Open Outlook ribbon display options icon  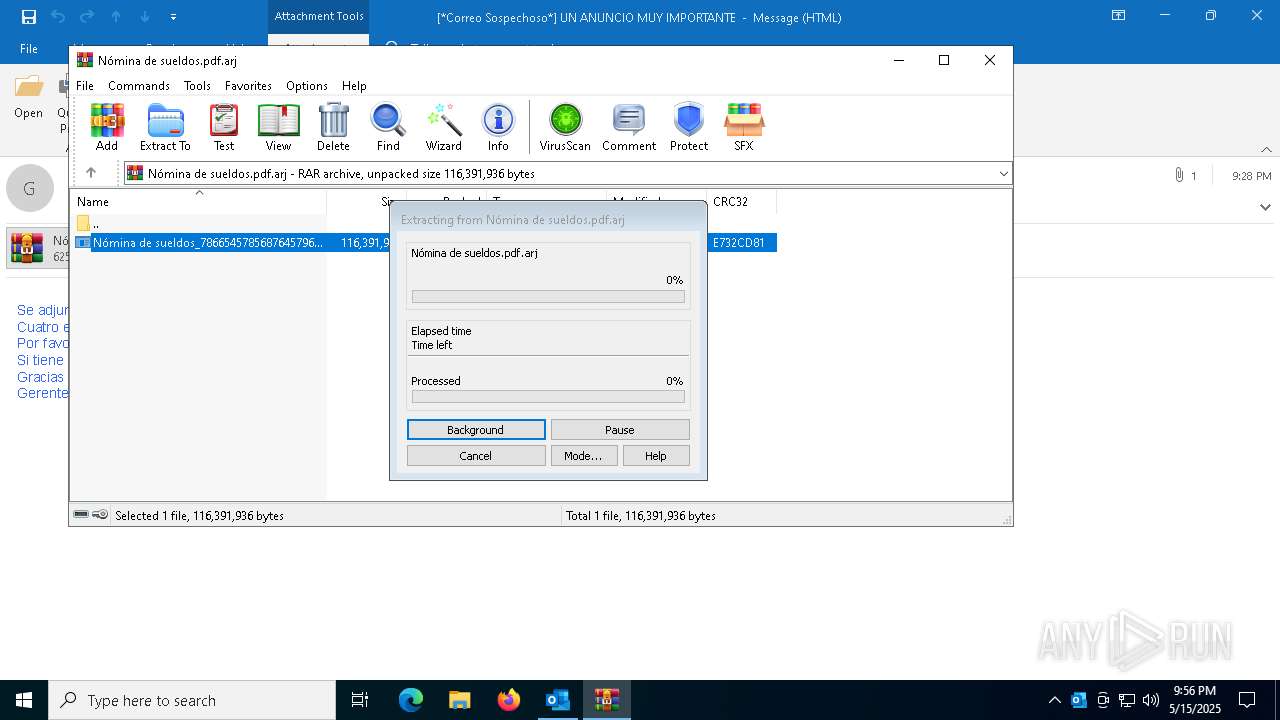[x=1119, y=16]
